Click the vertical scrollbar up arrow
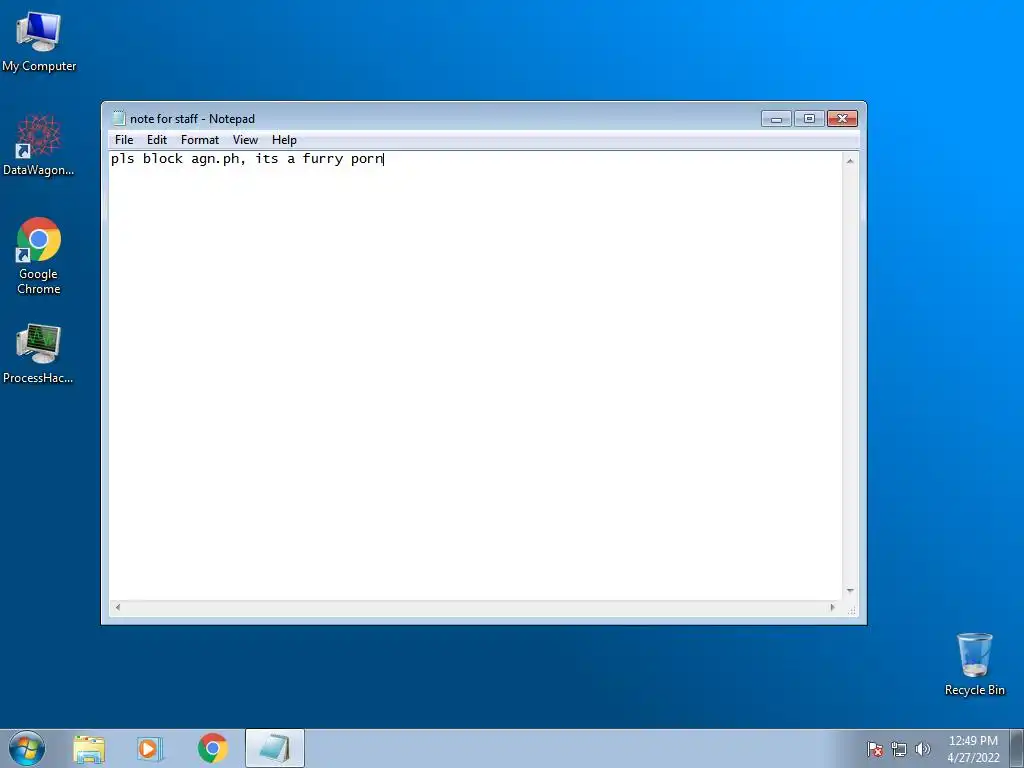The height and width of the screenshot is (768, 1024). (x=850, y=161)
